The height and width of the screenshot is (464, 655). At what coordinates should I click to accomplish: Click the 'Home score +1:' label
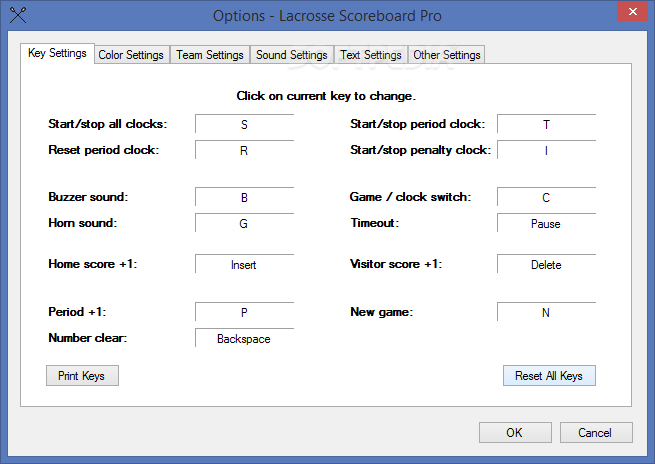93,264
